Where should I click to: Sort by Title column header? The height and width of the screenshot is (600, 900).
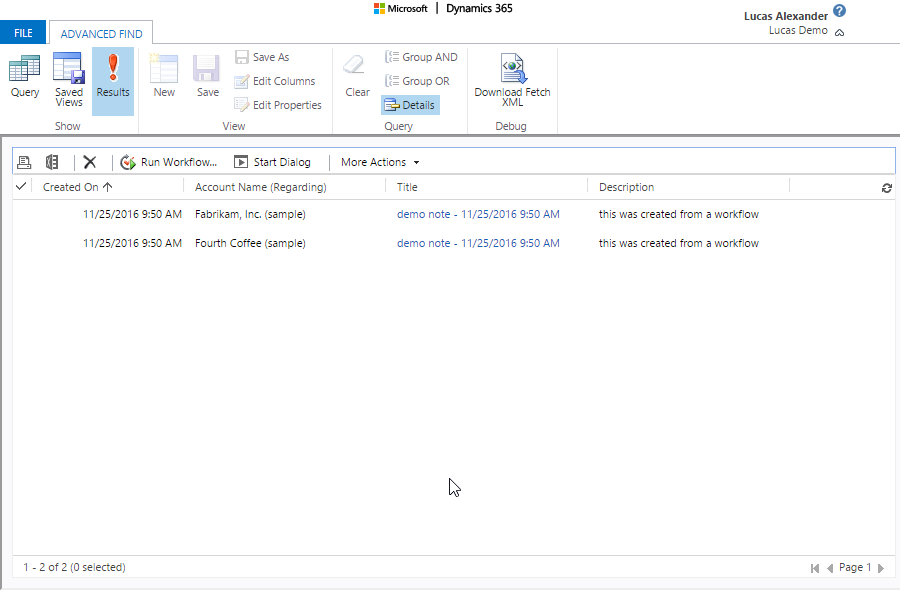(x=407, y=187)
